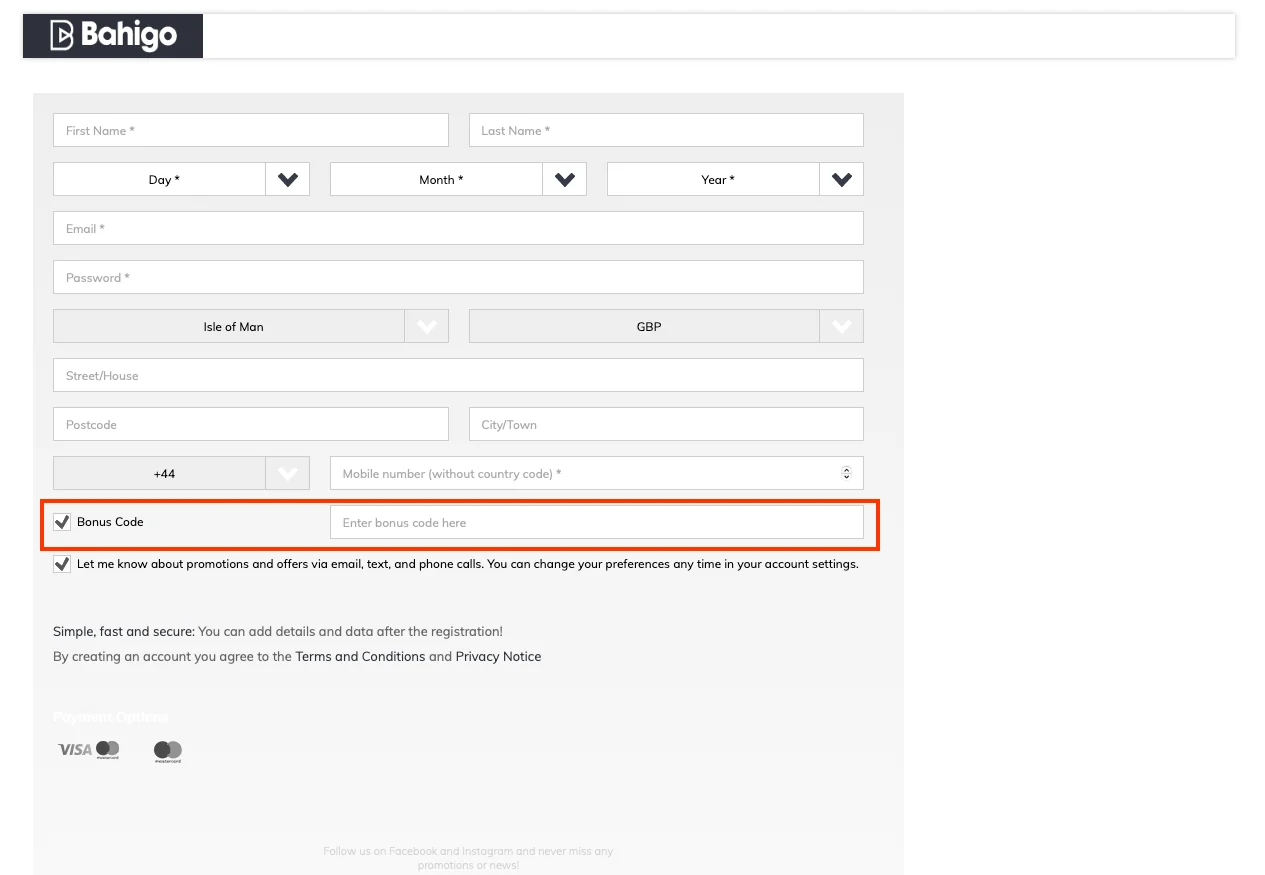Uncheck the Bonus Code checkbox
This screenshot has width=1265, height=875.
62,522
